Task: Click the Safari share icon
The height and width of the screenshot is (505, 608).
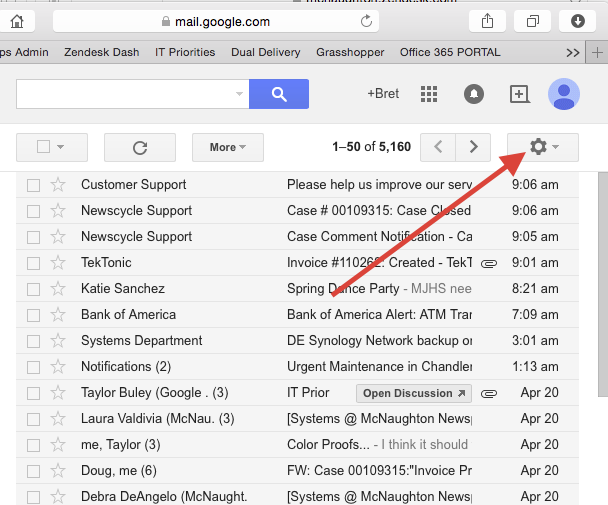Action: [487, 20]
